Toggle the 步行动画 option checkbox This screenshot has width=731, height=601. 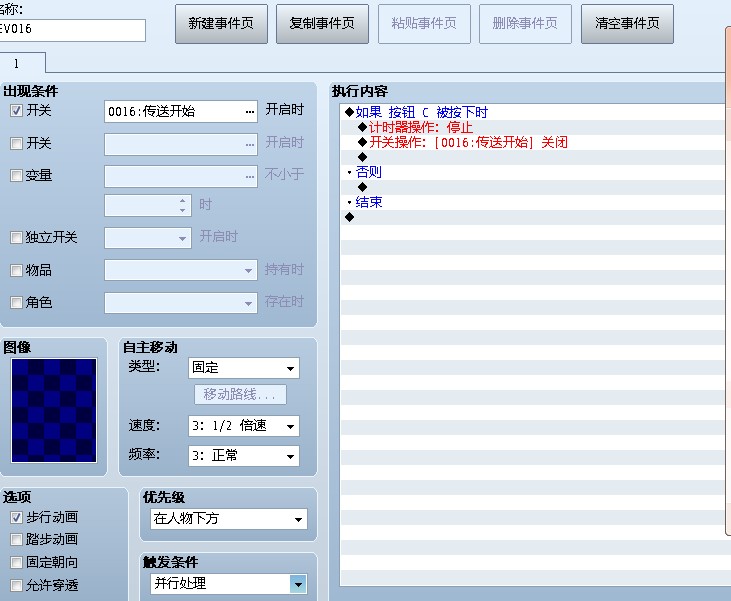[16, 517]
